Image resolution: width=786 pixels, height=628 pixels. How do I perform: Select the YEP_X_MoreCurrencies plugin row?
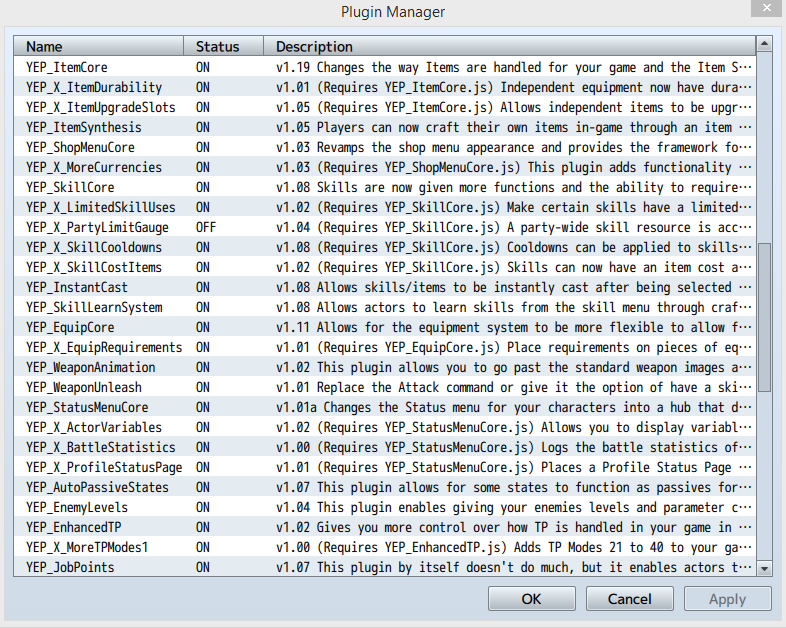[384, 167]
